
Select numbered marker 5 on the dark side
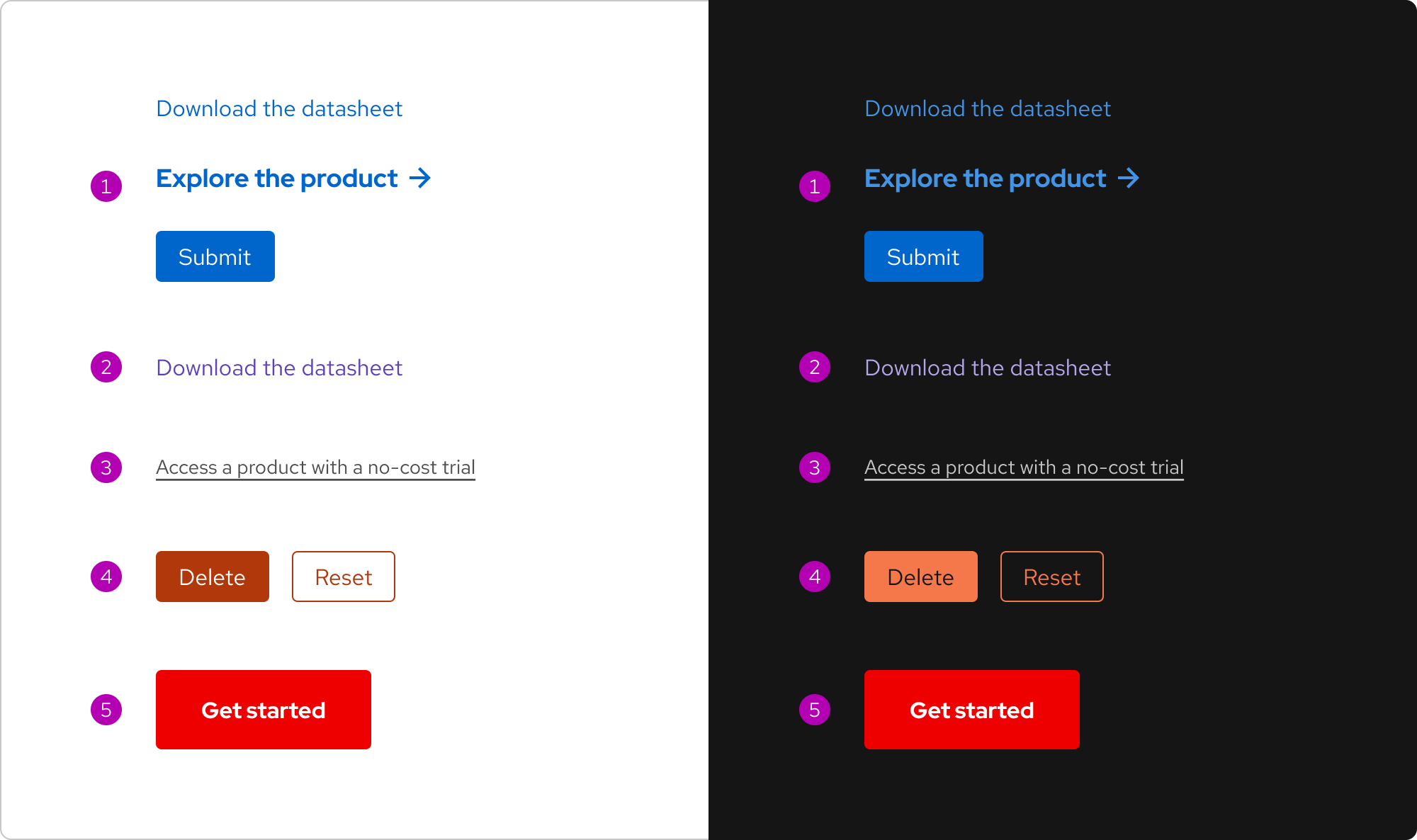[x=813, y=709]
